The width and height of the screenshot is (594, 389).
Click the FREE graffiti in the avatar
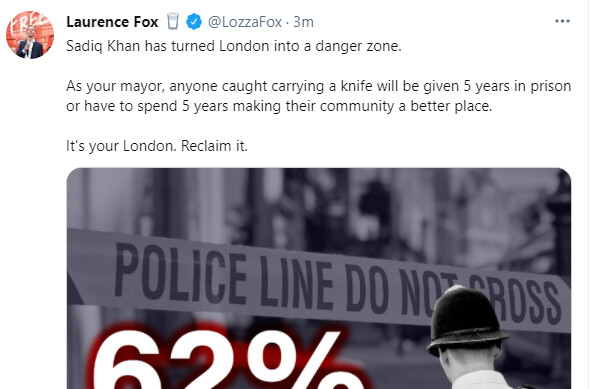tap(28, 23)
